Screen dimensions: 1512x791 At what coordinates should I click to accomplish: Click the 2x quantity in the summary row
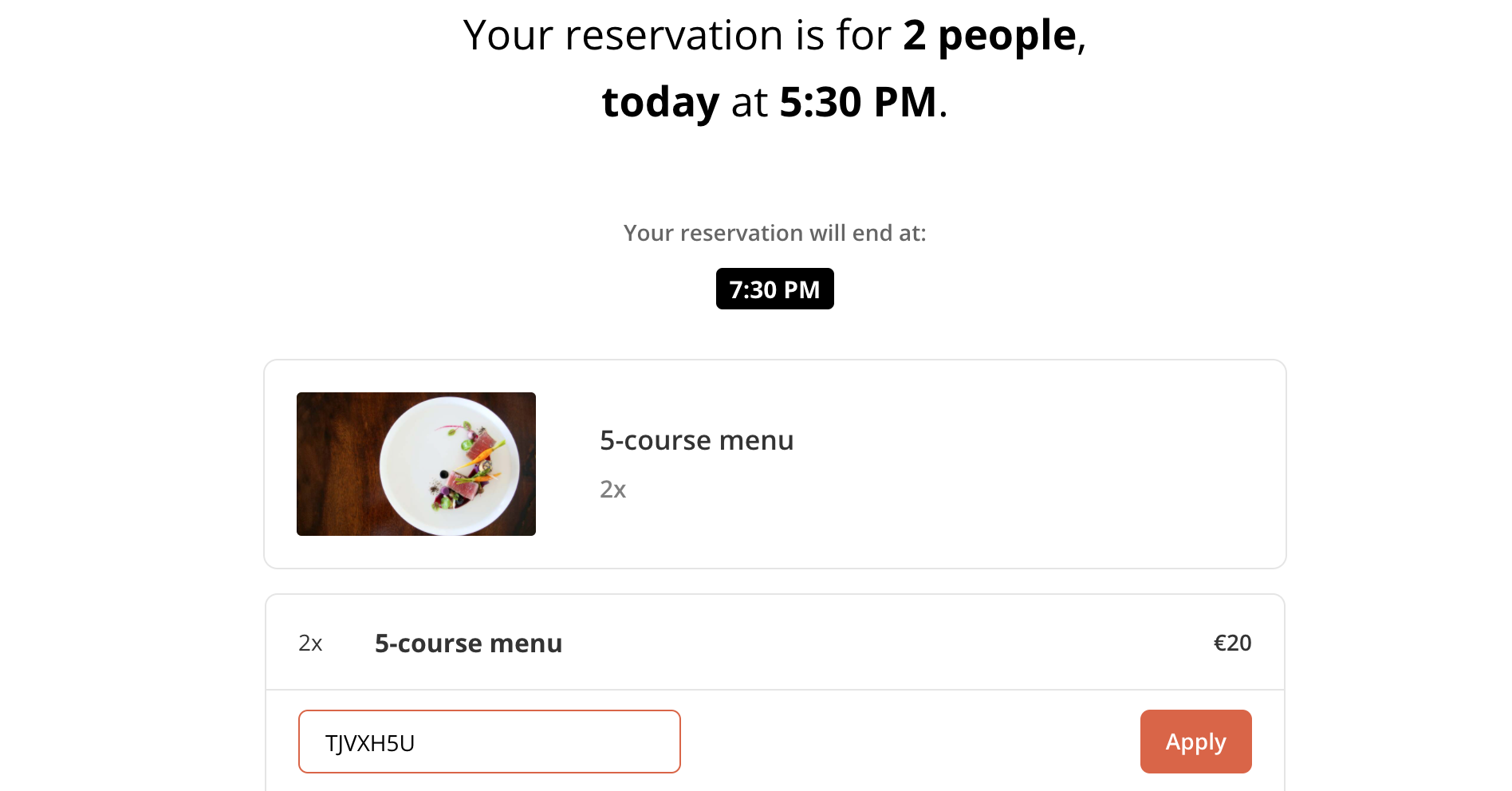click(x=310, y=643)
